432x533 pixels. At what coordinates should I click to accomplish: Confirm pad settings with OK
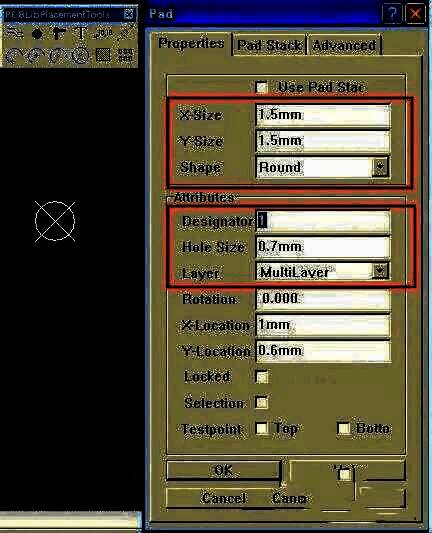pos(224,470)
